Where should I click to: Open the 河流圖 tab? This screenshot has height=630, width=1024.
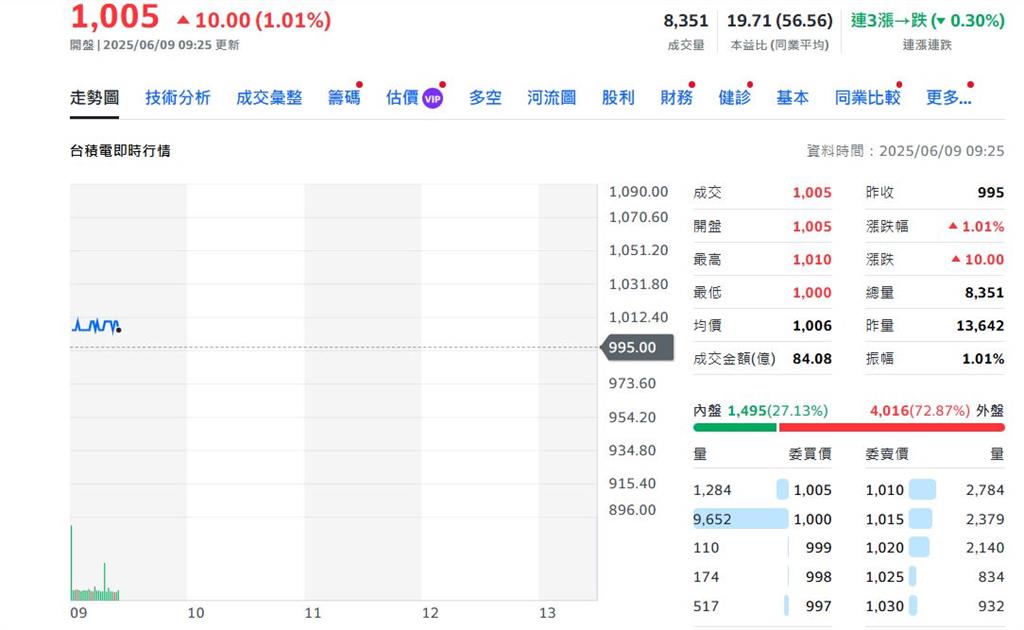coord(552,98)
